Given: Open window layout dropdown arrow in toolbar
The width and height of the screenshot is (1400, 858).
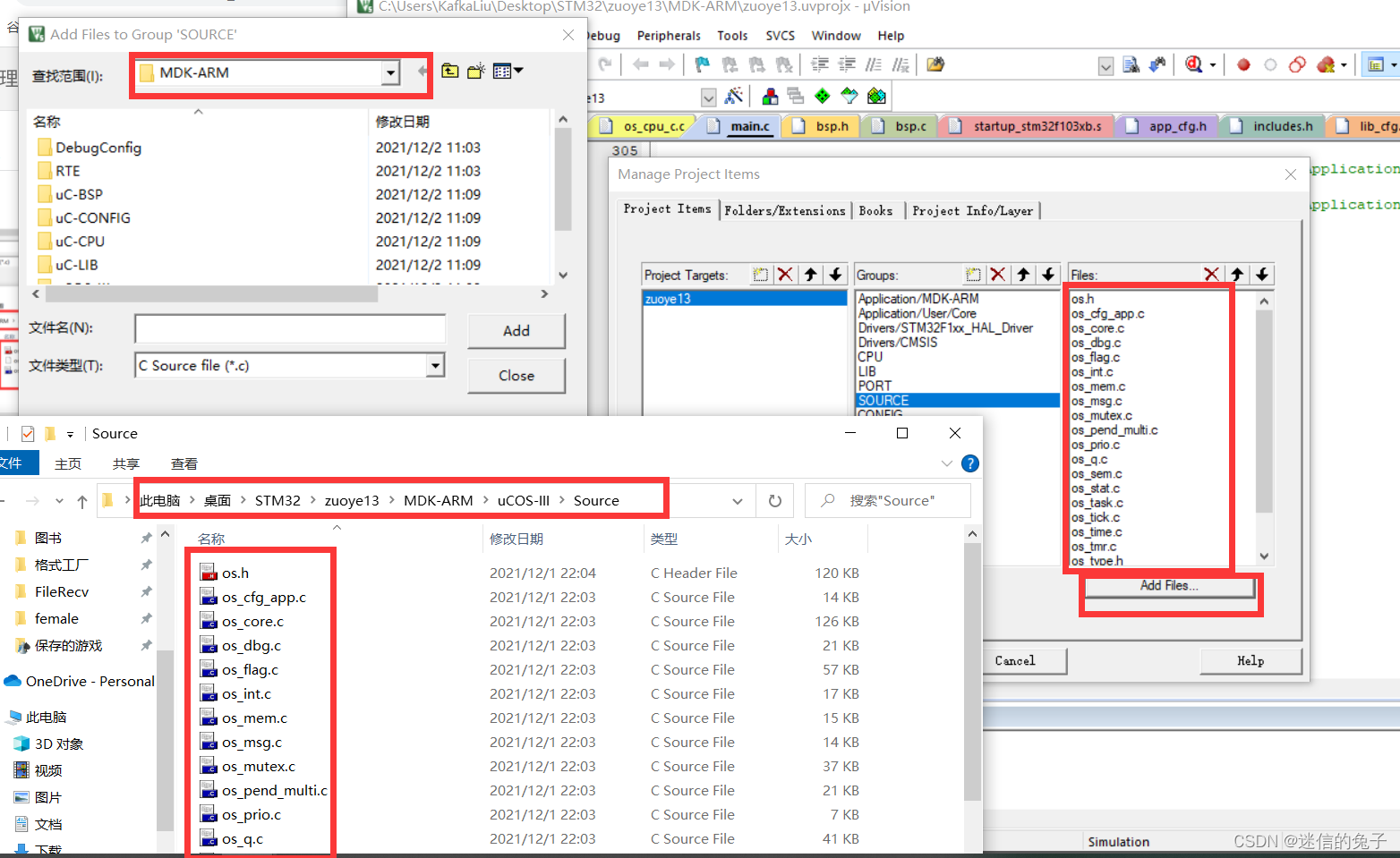Looking at the screenshot, I should coord(1395,64).
